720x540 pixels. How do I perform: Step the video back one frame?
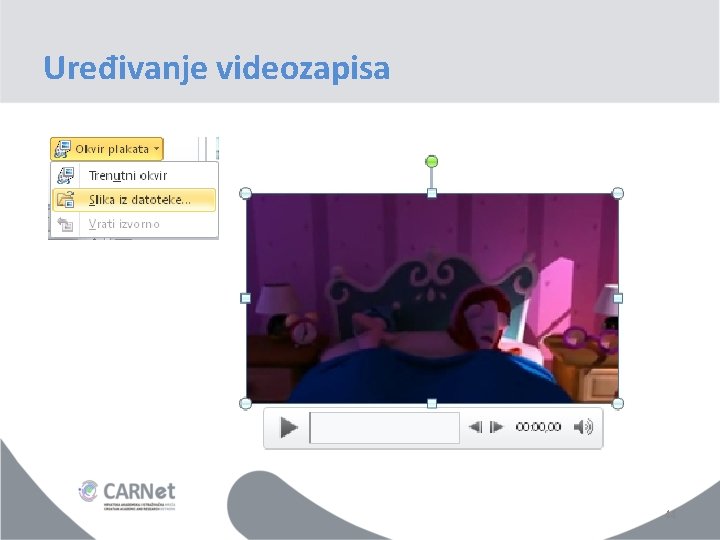point(475,427)
